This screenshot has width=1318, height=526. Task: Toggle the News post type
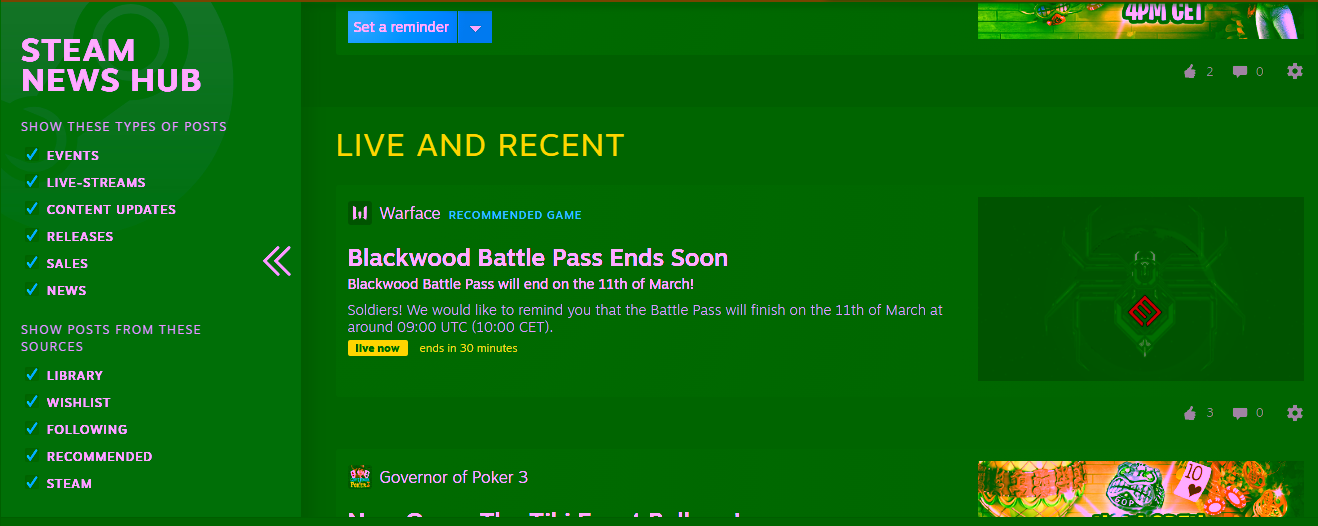coord(32,290)
